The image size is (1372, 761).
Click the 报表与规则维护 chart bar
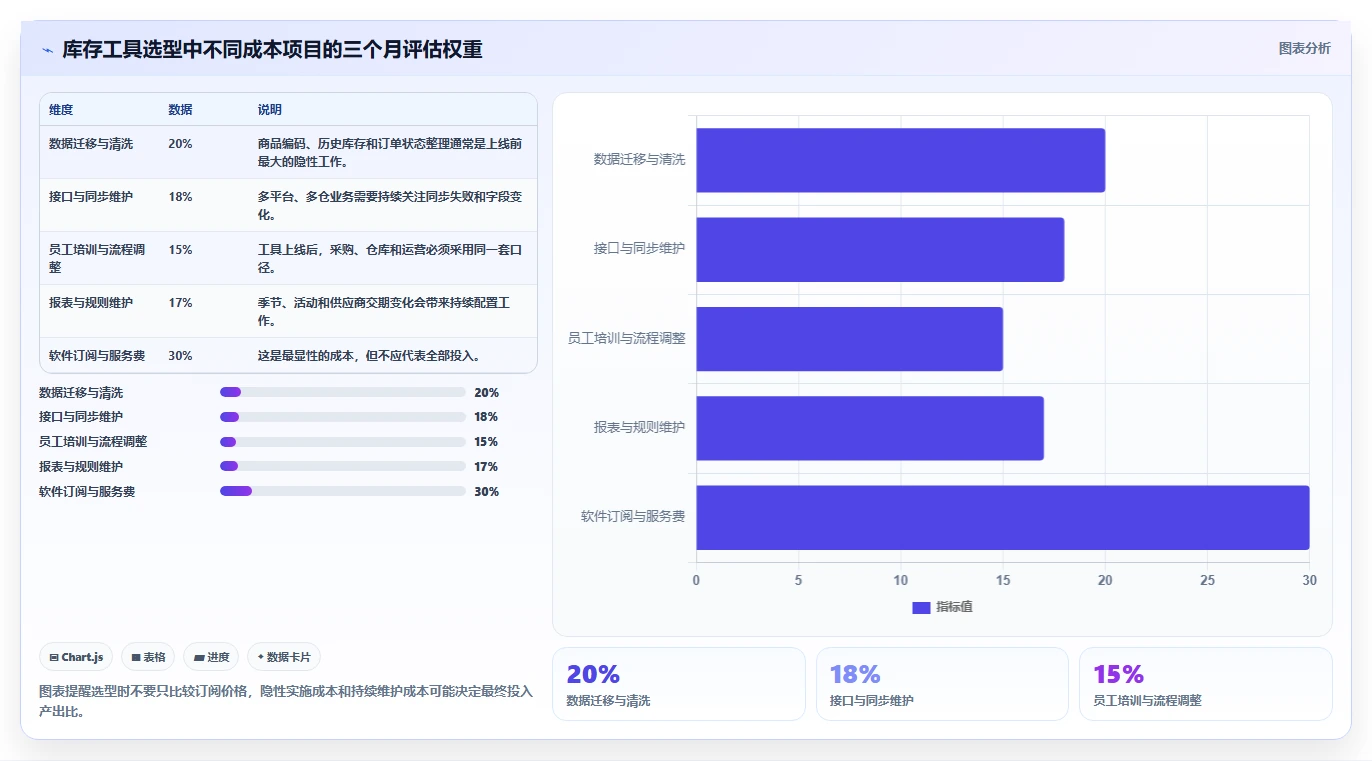point(870,428)
